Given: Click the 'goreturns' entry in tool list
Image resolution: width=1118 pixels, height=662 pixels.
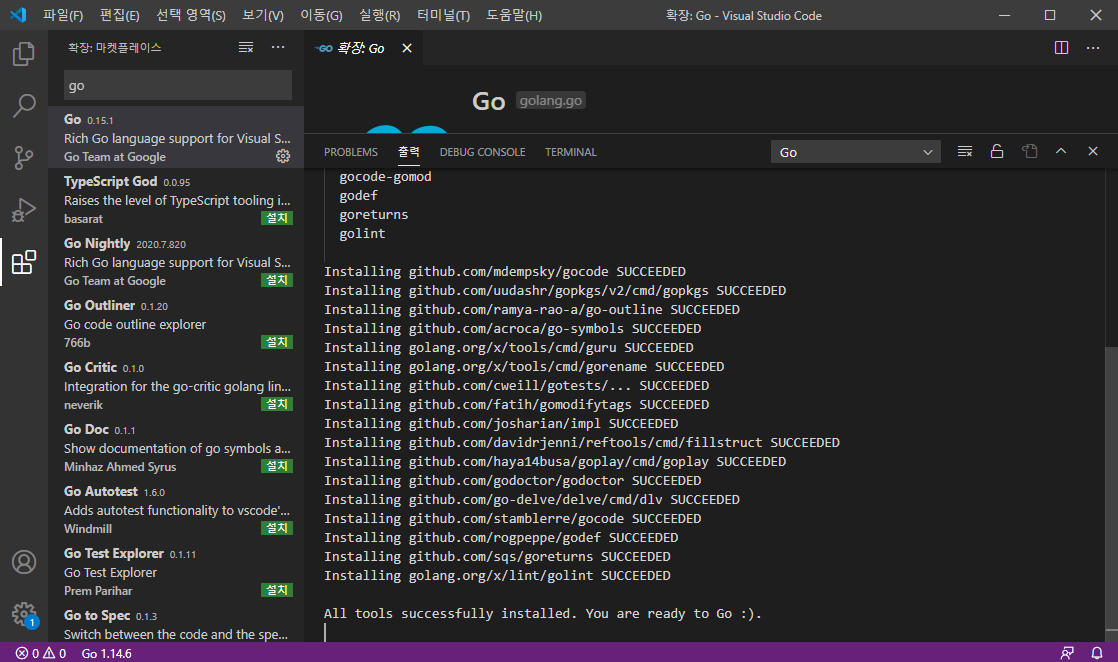Looking at the screenshot, I should click(374, 215).
